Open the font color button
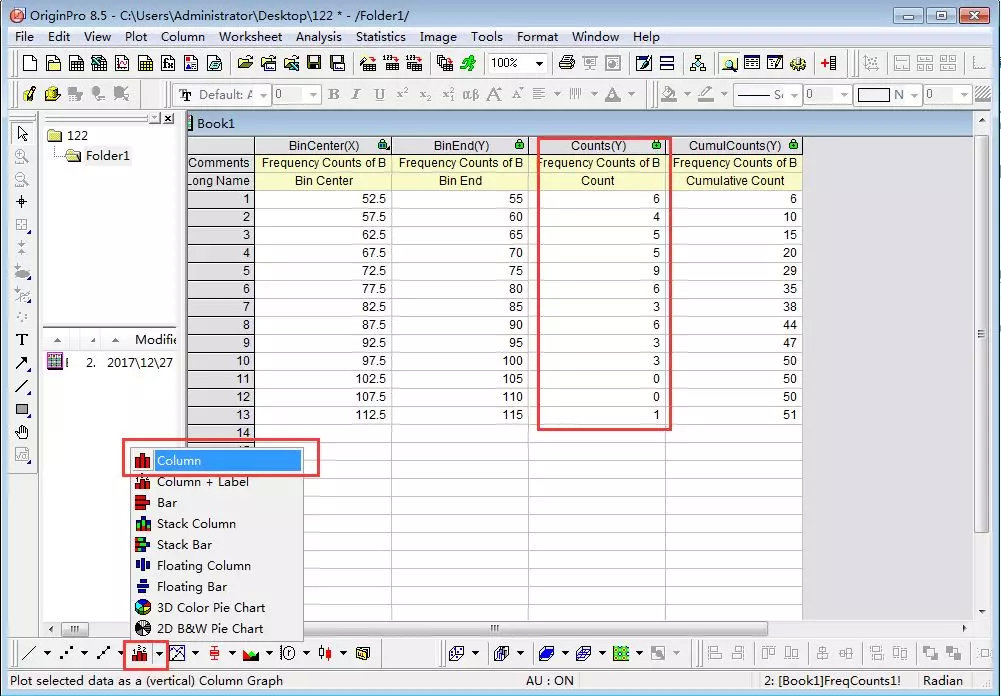 613,95
